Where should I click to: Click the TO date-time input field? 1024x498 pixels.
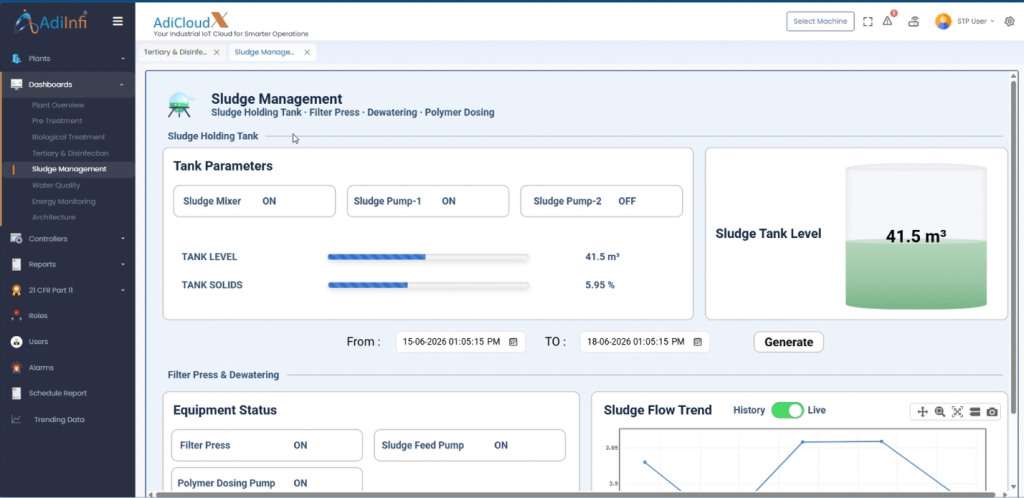(x=645, y=342)
